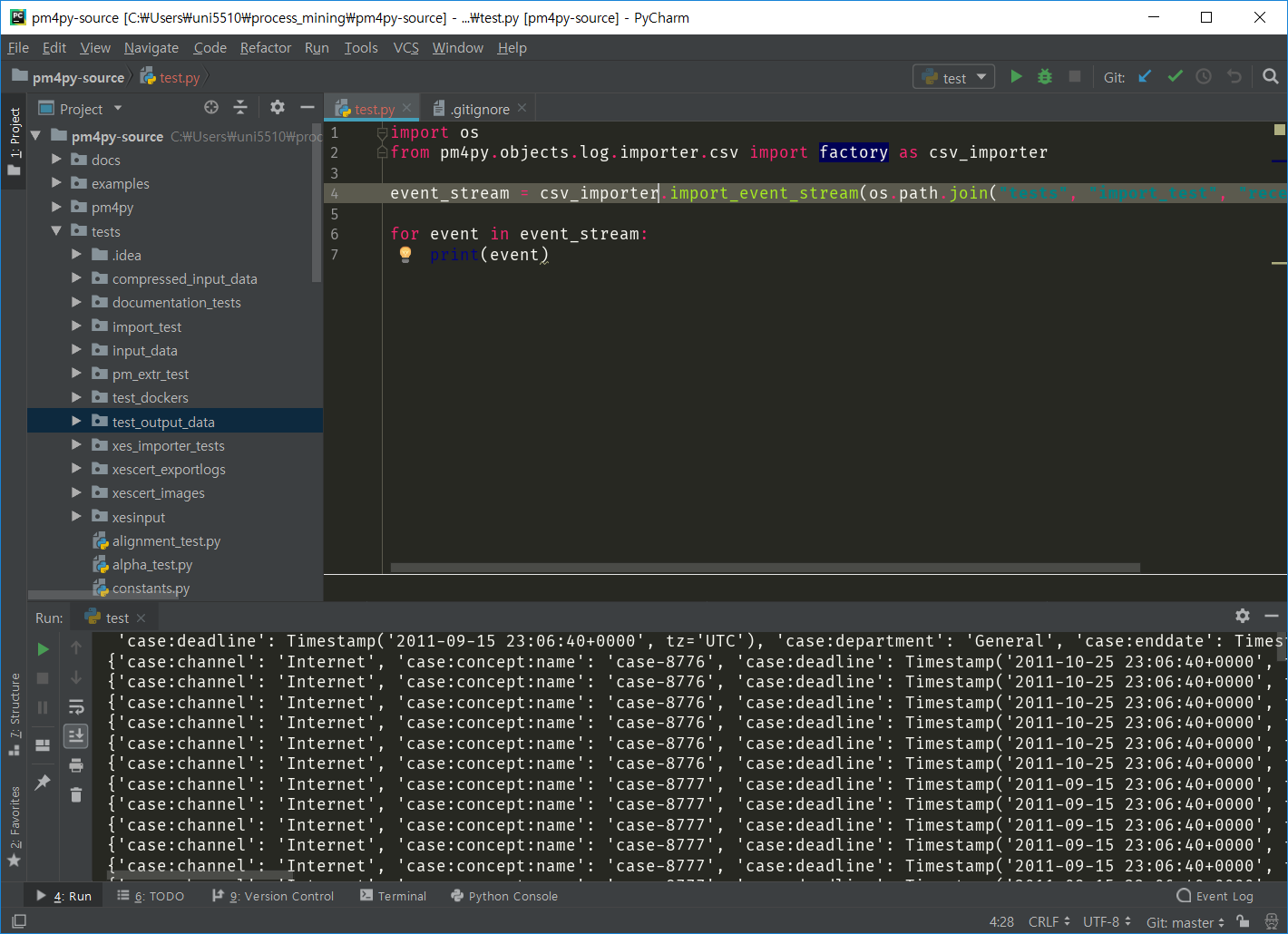Open the Refactor menu
This screenshot has width=1288, height=934.
(x=266, y=48)
